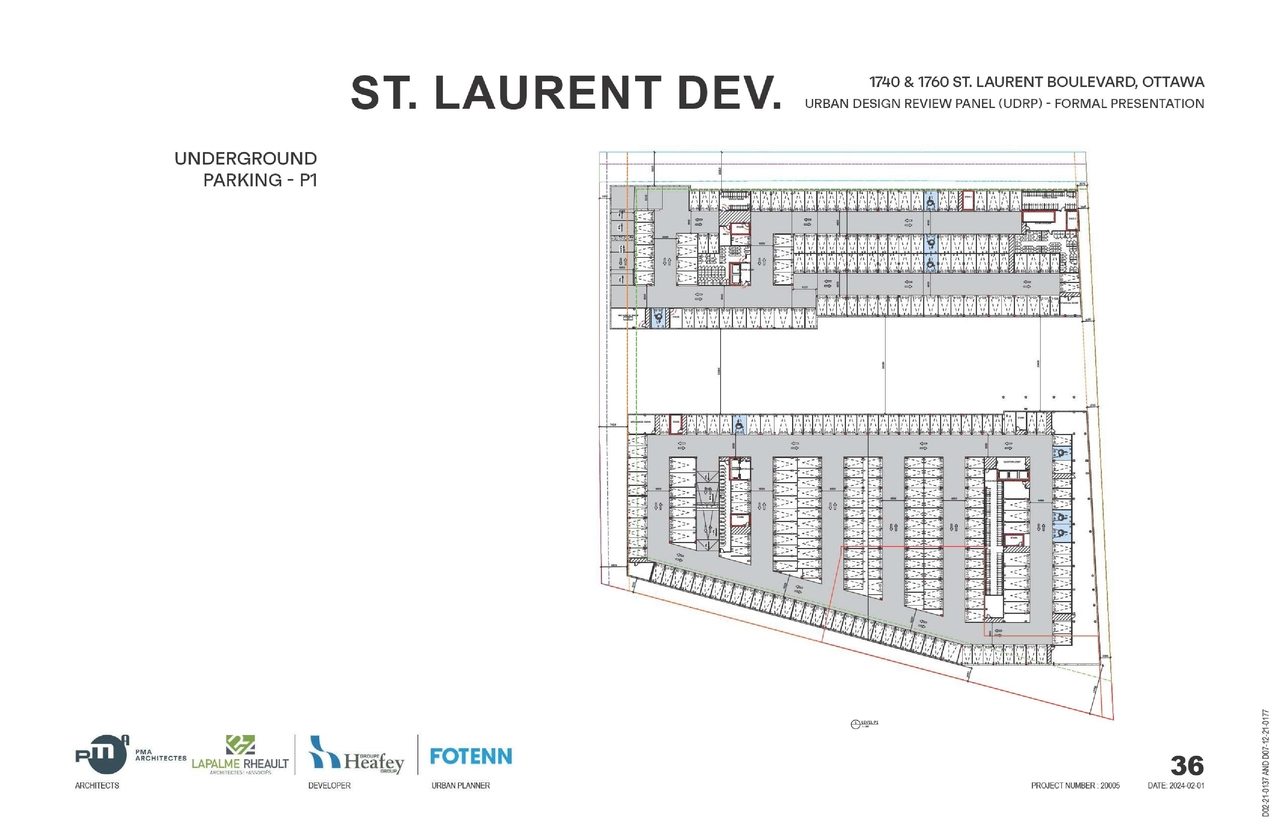Click the 'URBAN PLANNER' caption
Viewport: 1280px width, 828px height.
click(460, 786)
